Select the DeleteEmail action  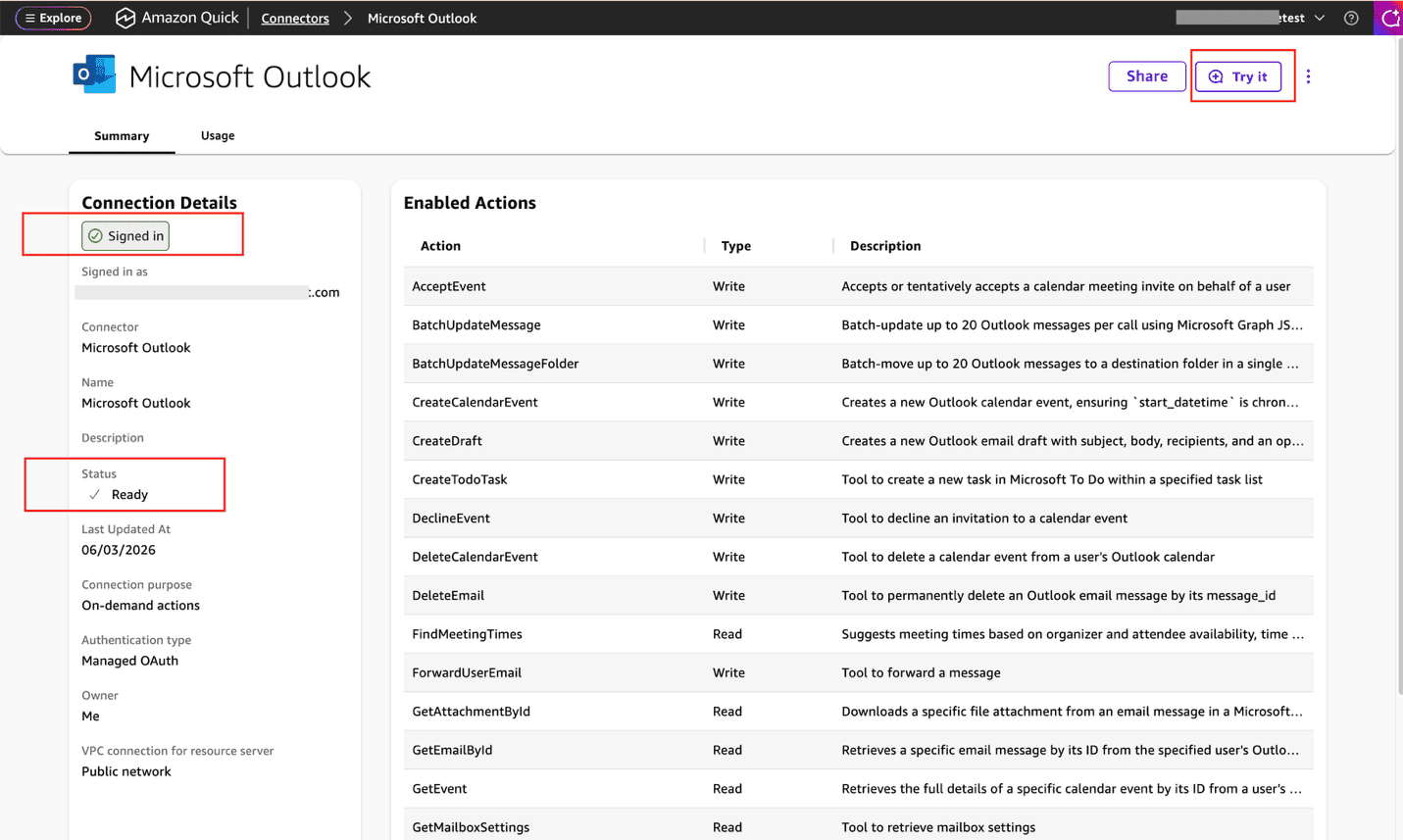click(448, 596)
